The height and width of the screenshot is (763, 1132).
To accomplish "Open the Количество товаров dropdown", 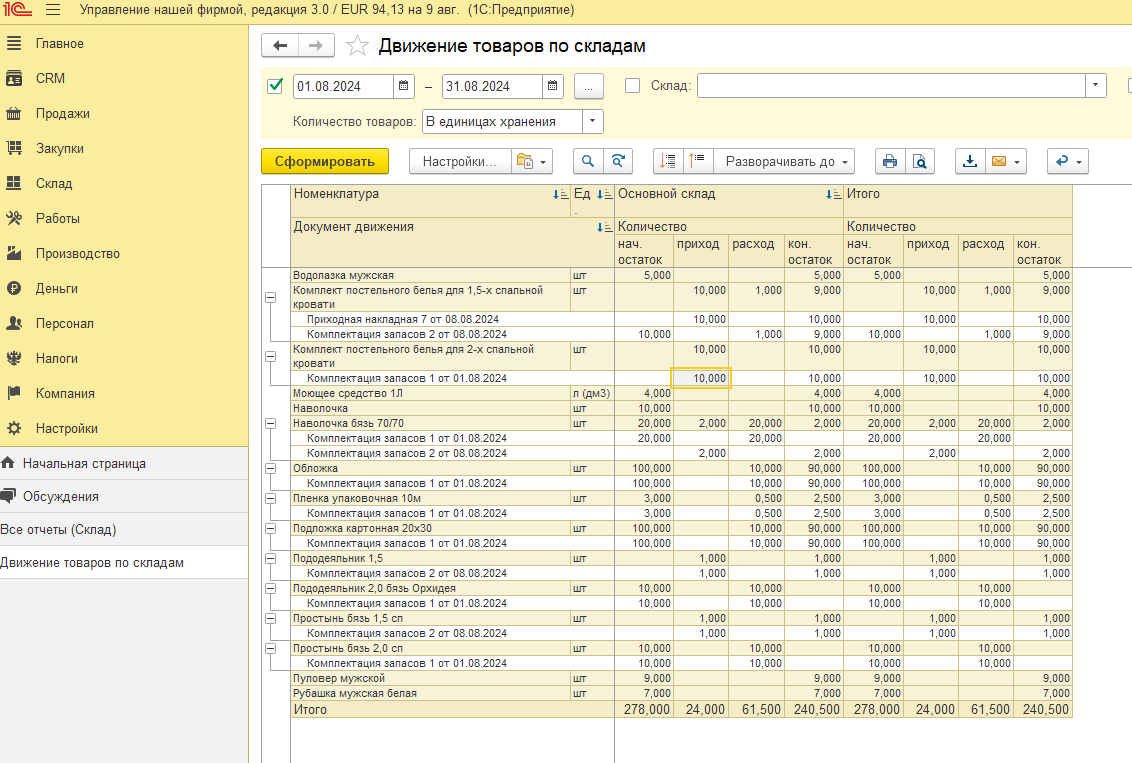I will click(x=592, y=121).
